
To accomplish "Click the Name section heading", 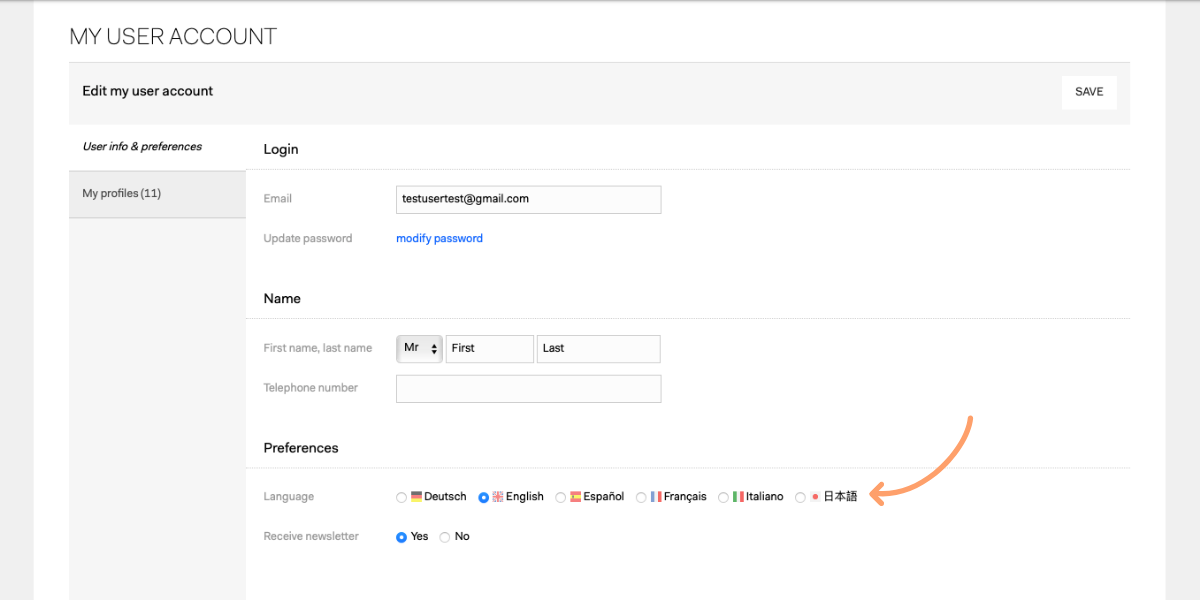I will point(282,299).
